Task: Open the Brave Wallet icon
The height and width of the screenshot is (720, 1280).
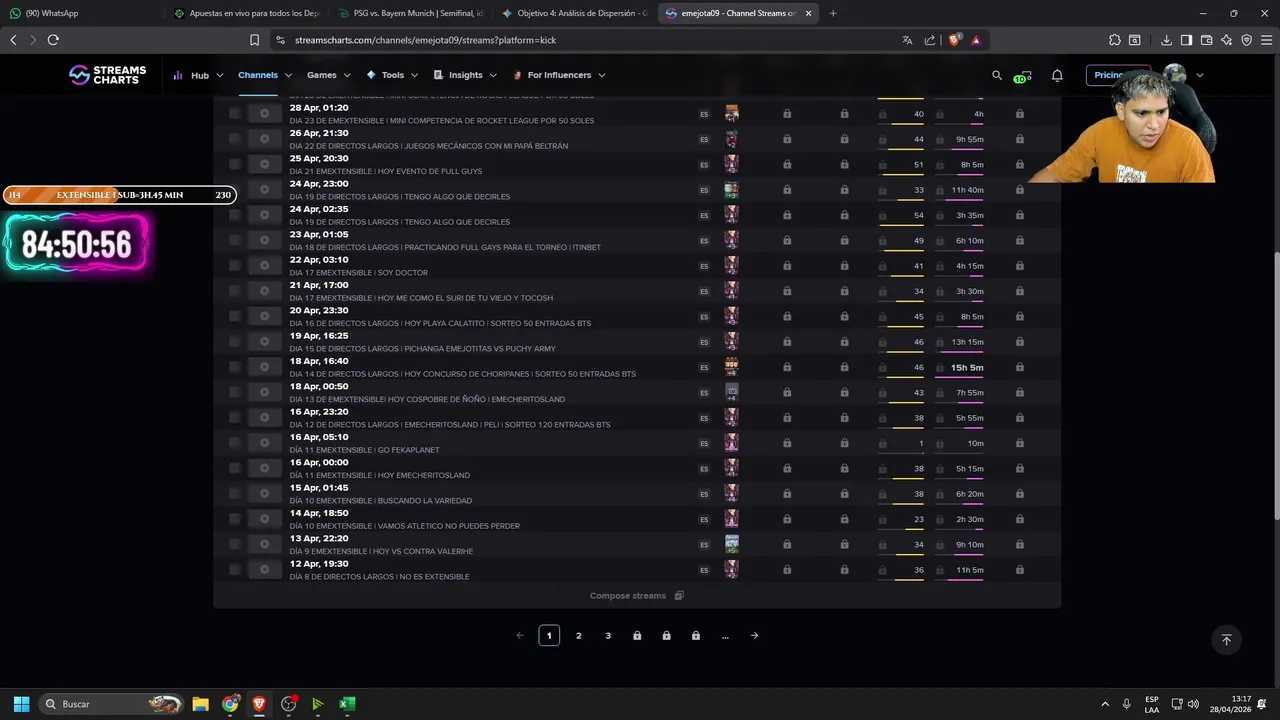Action: (1206, 40)
